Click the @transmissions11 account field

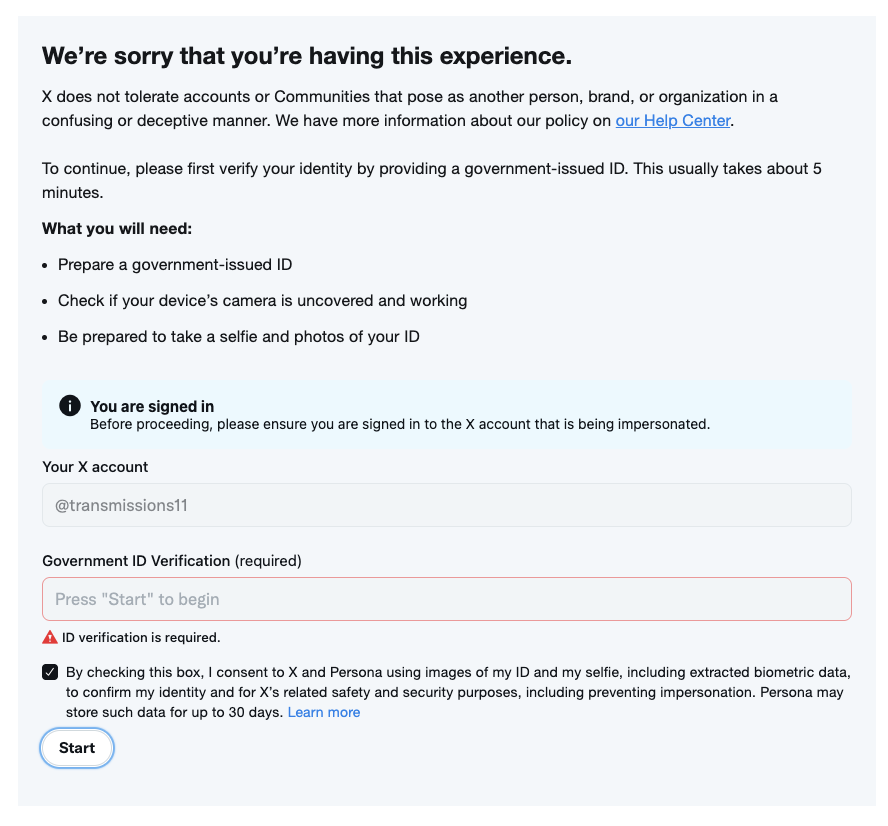click(447, 505)
